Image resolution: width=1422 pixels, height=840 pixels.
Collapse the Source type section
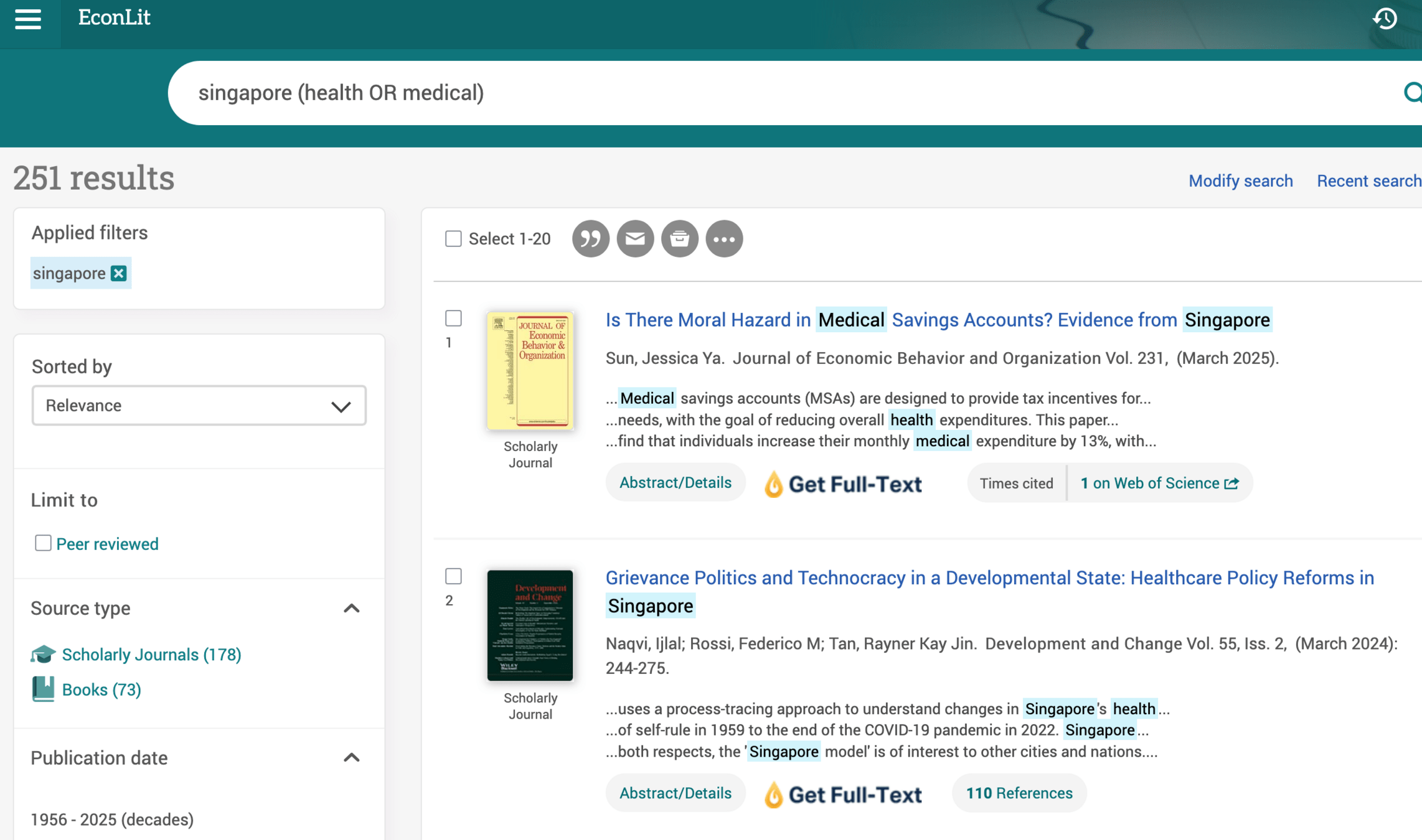click(352, 609)
